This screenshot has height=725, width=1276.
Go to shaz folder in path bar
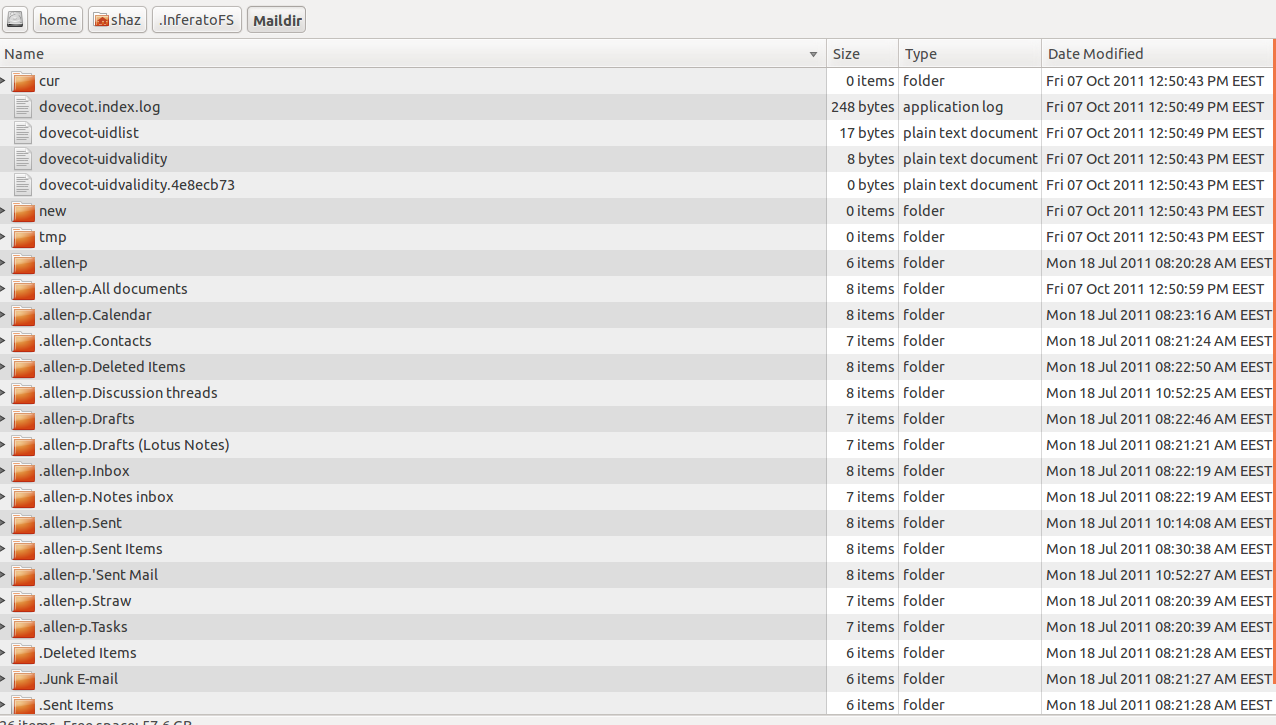(117, 20)
